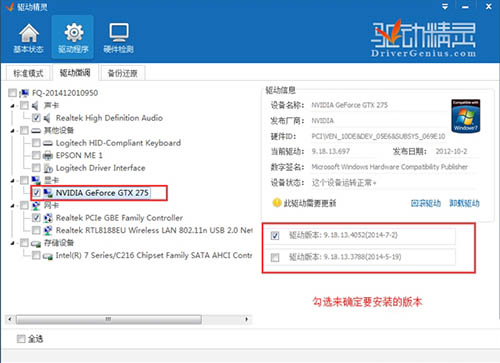Click the icon beside Realtek PCIe GBE Family Controller
The width and height of the screenshot is (500, 363).
coord(48,218)
